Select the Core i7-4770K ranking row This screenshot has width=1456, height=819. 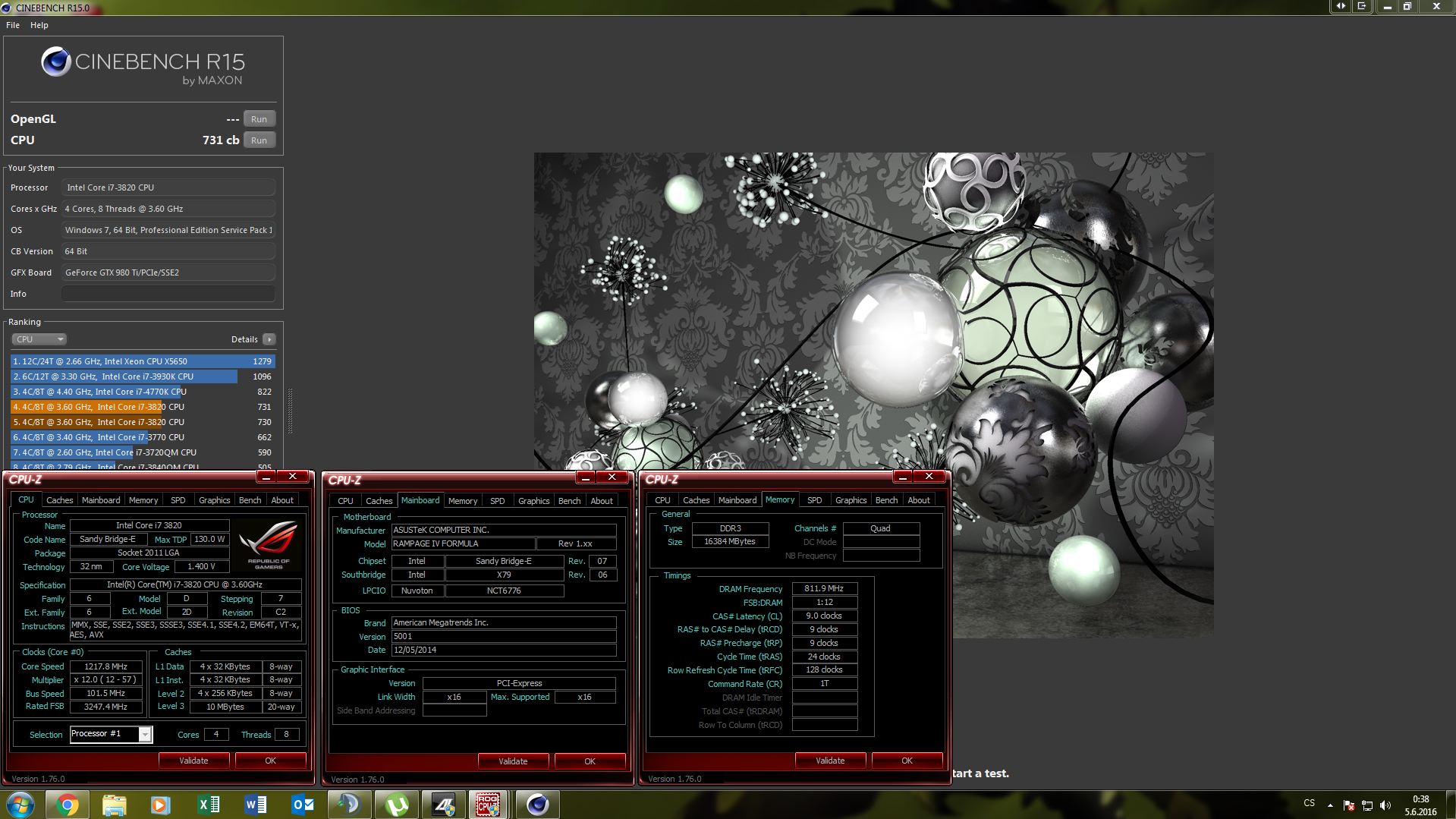[x=143, y=392]
